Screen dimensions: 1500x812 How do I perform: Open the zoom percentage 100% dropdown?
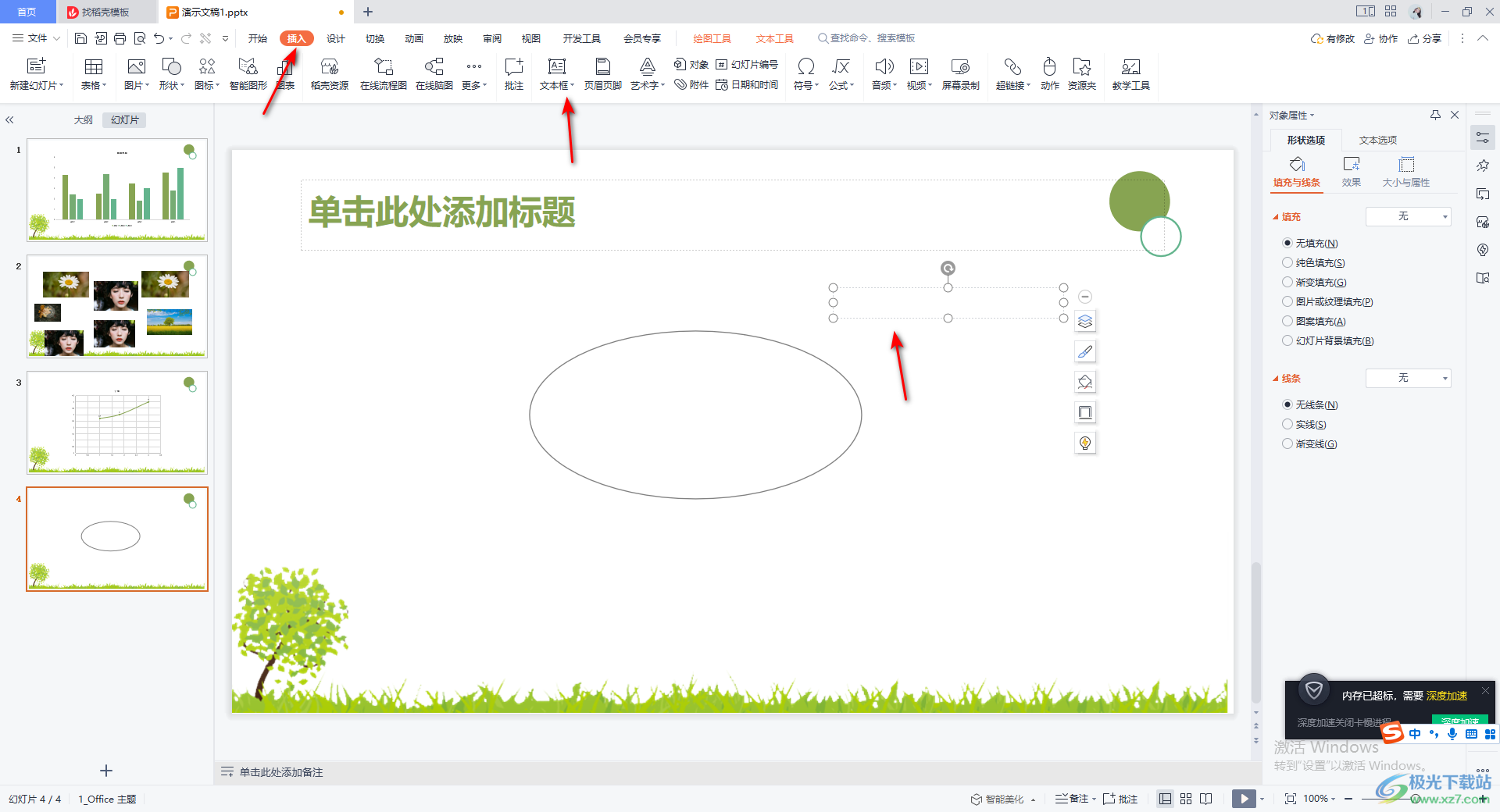click(x=1320, y=799)
